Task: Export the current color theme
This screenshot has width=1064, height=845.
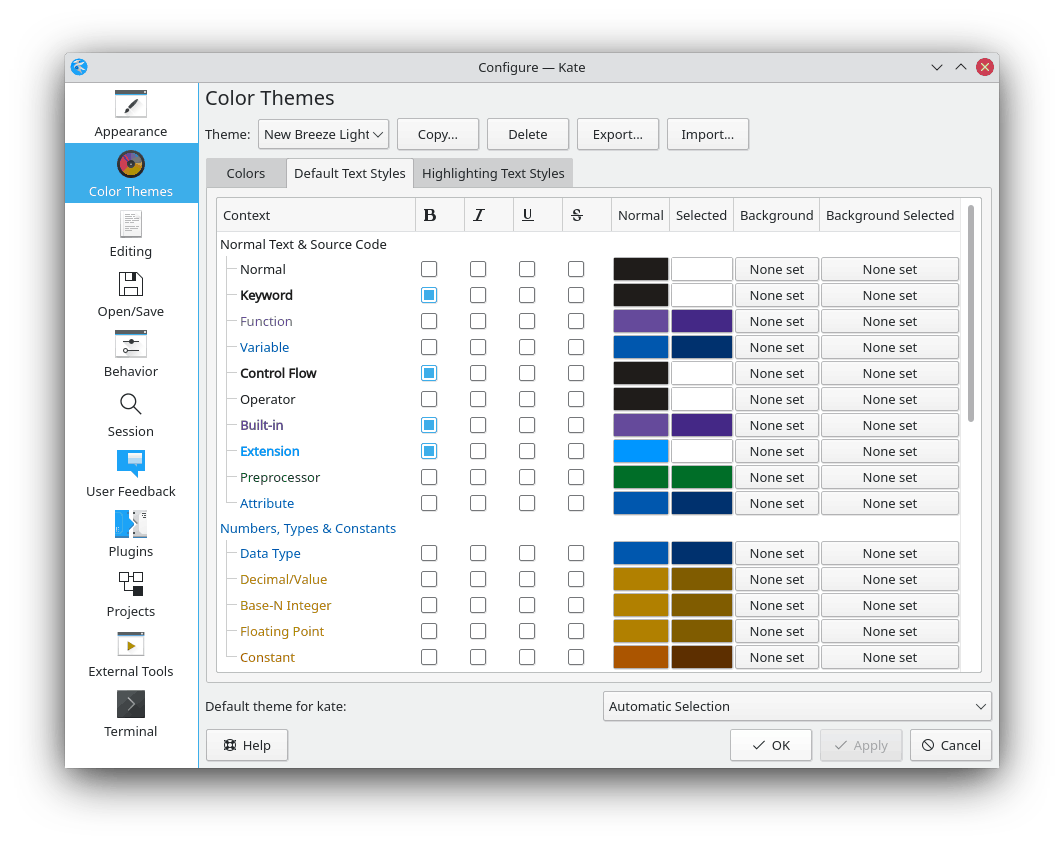Action: click(x=617, y=134)
